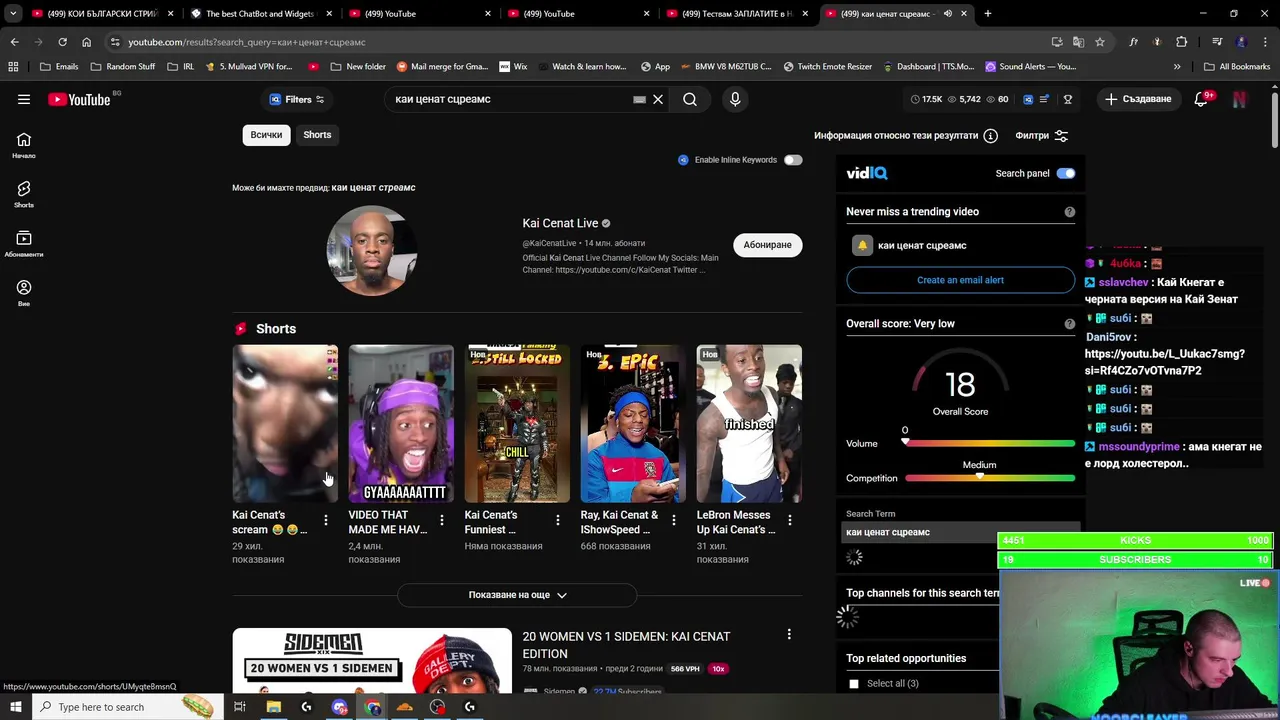This screenshot has height=720, width=1280.
Task: Go to Начало home in sidebar
Action: click(24, 144)
